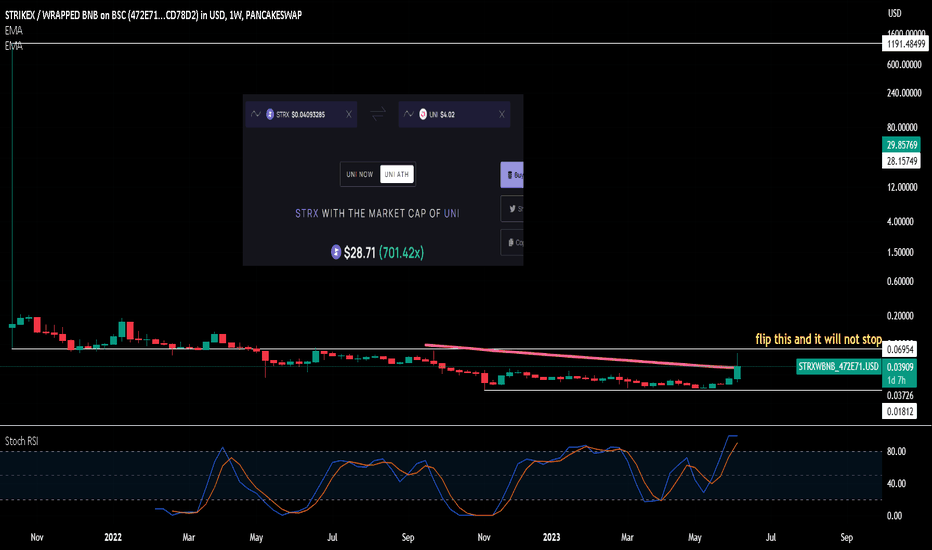Click the chart-line icon beside STRX
Viewport: 932px width, 550px height.
(x=256, y=114)
